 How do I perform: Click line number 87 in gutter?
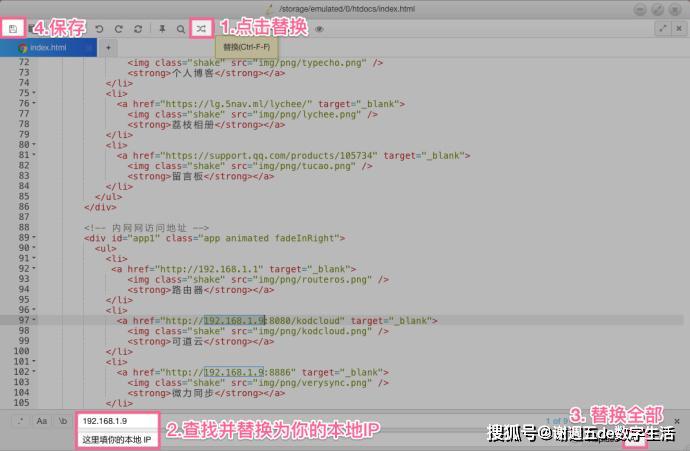(x=24, y=217)
